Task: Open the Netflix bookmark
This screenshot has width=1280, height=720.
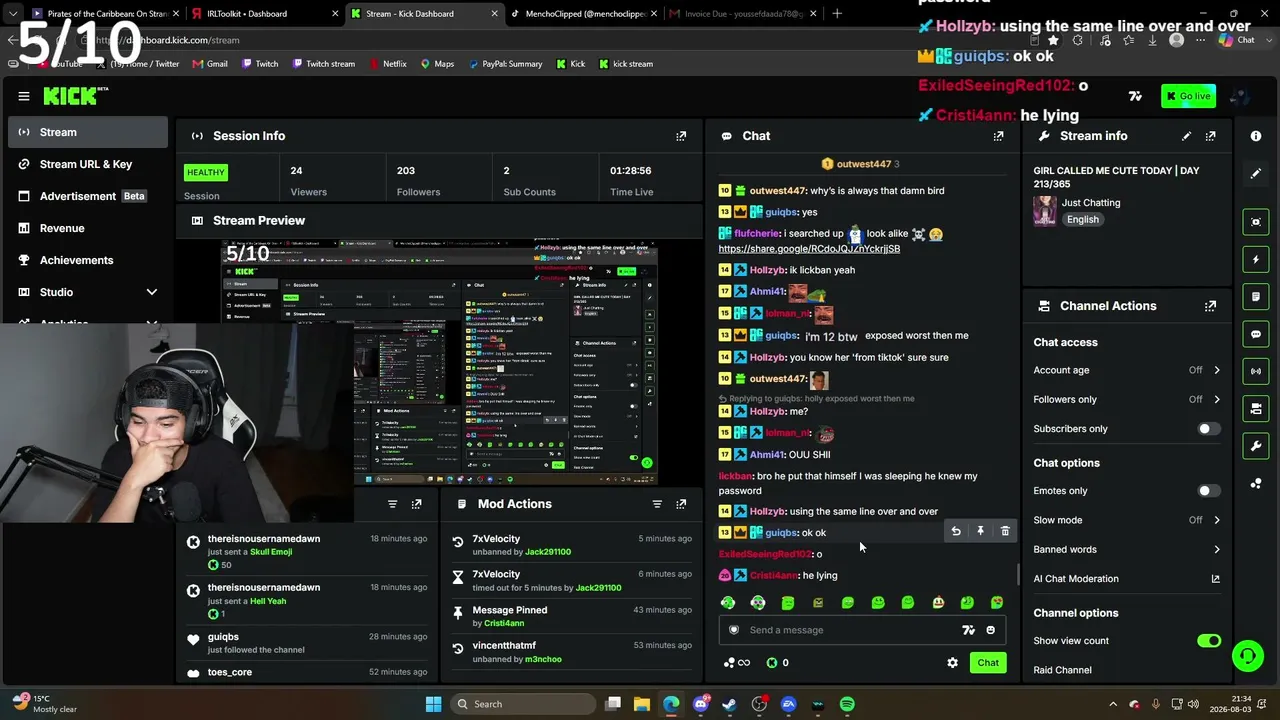Action: (x=387, y=64)
